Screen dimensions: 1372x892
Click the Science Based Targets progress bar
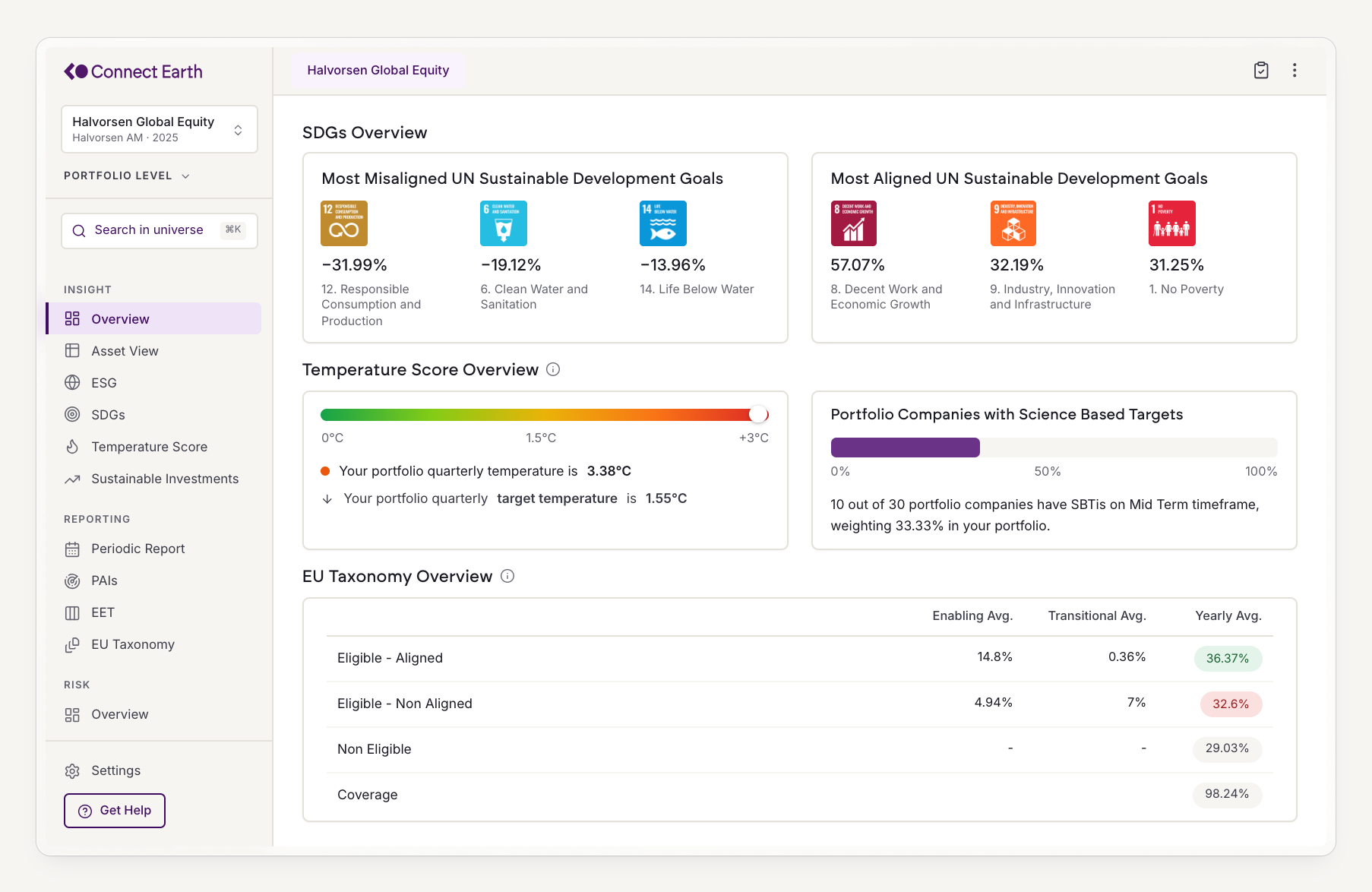pos(1054,448)
